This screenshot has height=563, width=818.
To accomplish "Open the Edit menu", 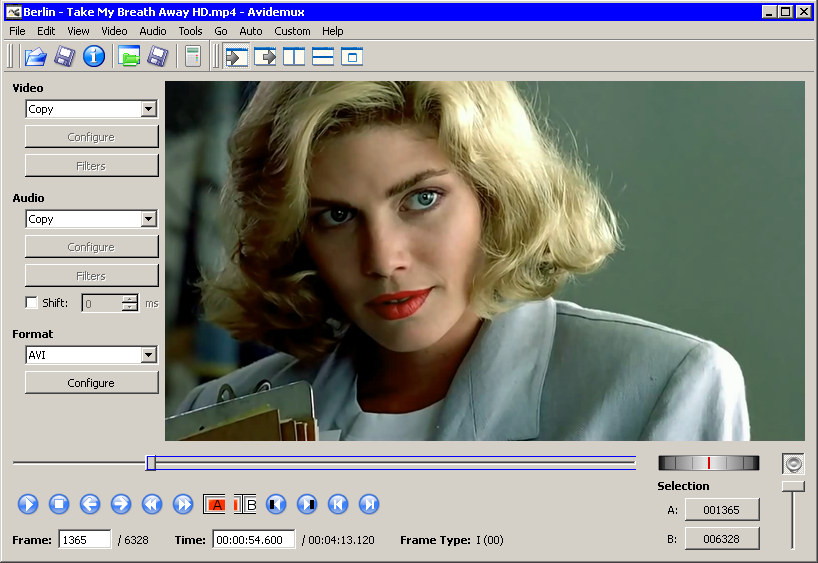I will point(46,31).
